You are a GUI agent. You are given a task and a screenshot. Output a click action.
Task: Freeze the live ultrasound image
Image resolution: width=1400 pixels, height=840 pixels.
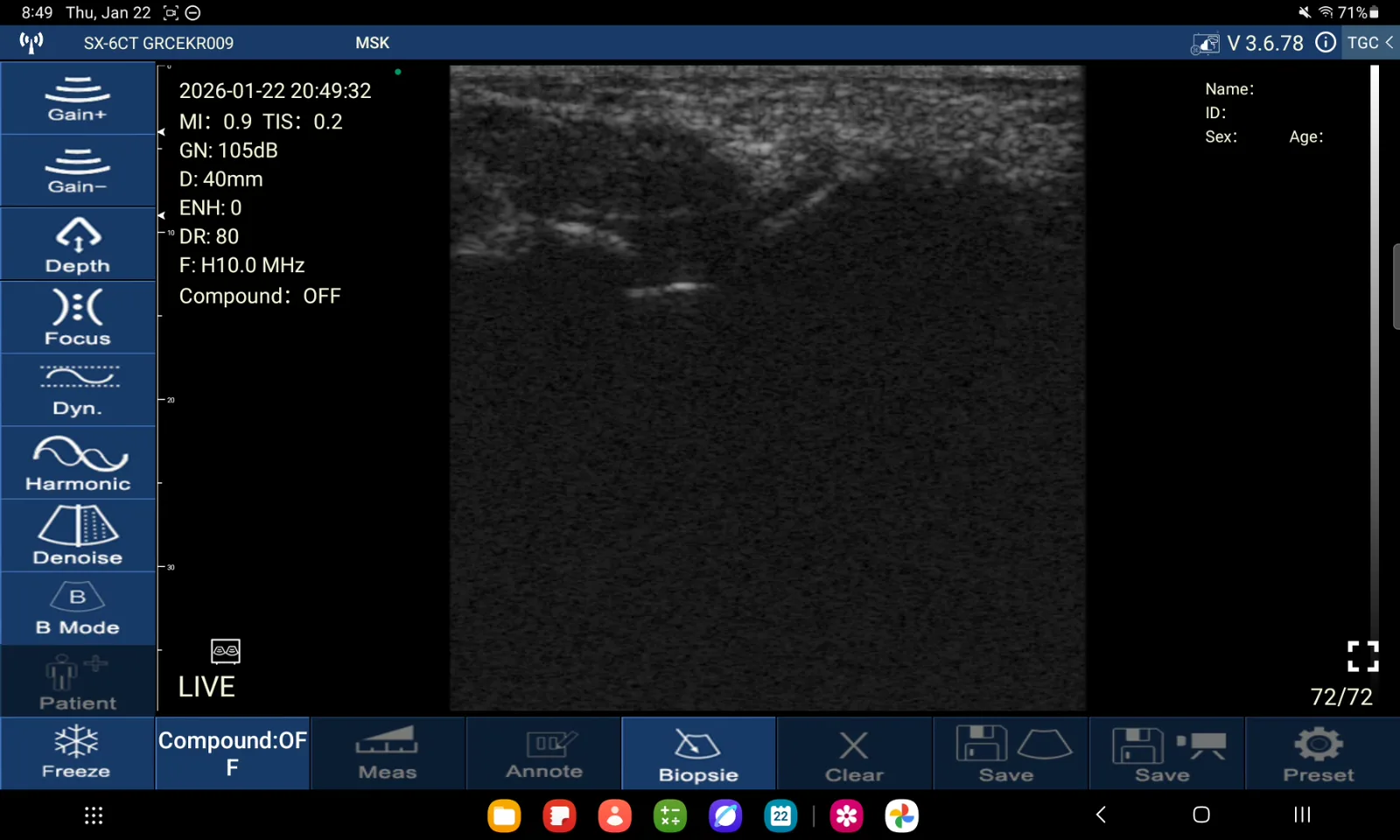[77, 753]
